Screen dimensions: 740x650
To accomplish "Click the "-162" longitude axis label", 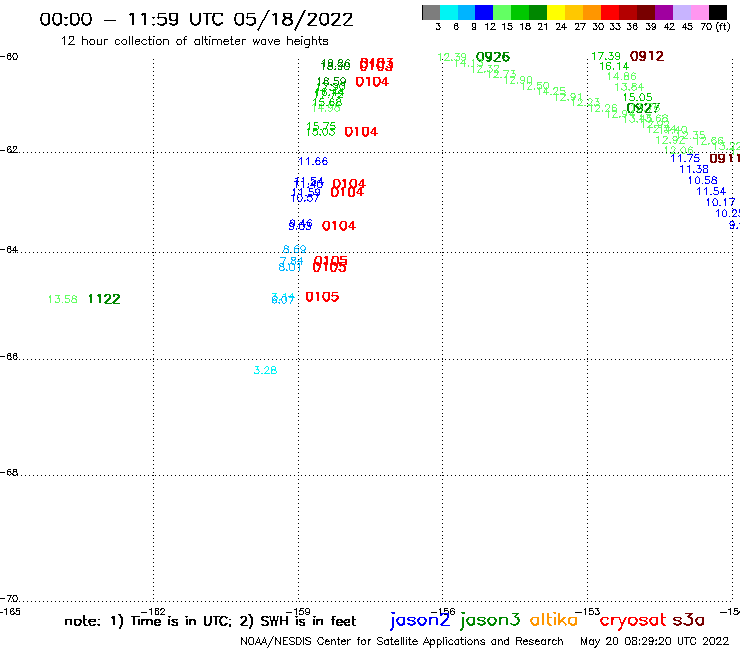I will coord(153,612).
